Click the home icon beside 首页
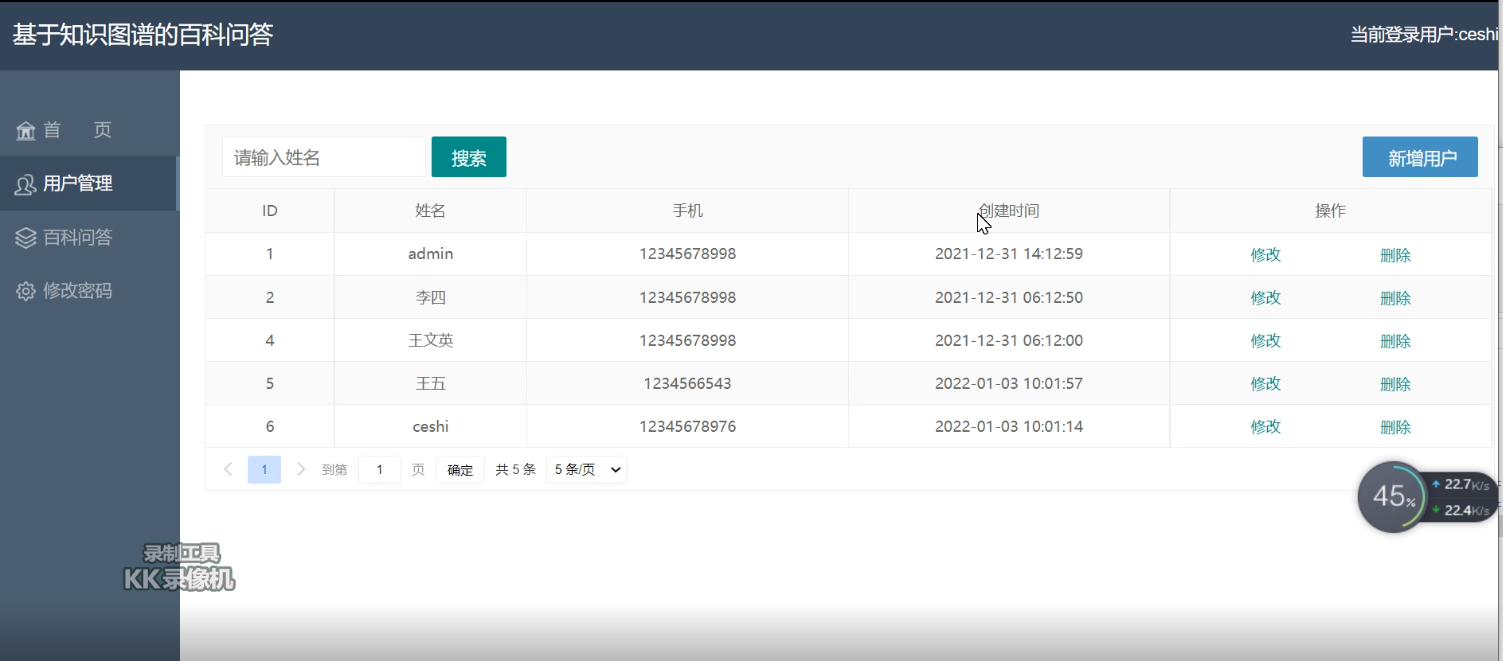Screen dimensions: 1503x661 point(26,131)
